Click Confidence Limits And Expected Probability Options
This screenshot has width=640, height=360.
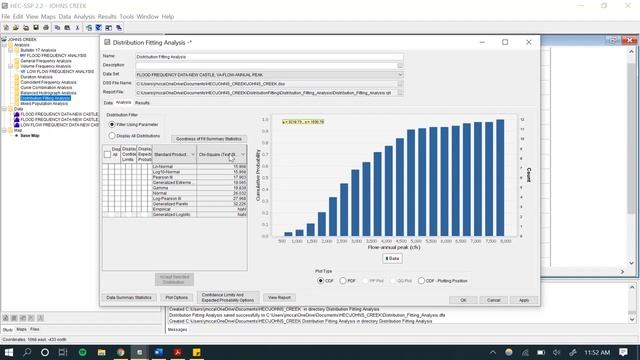click(228, 298)
